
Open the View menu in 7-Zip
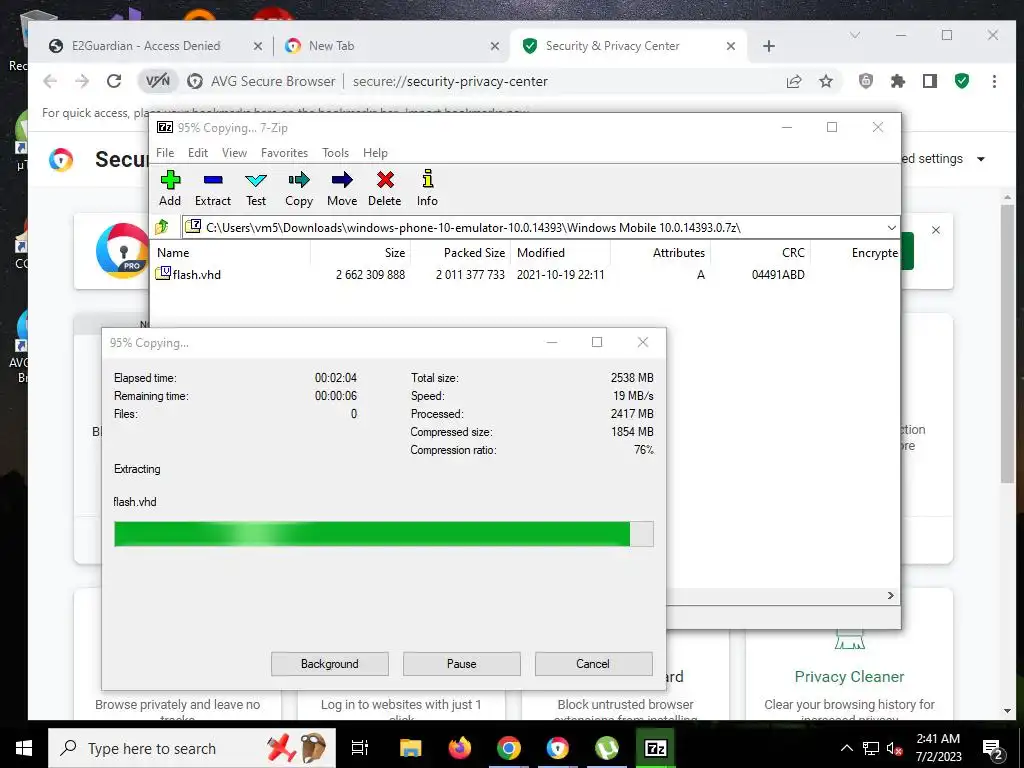point(234,153)
